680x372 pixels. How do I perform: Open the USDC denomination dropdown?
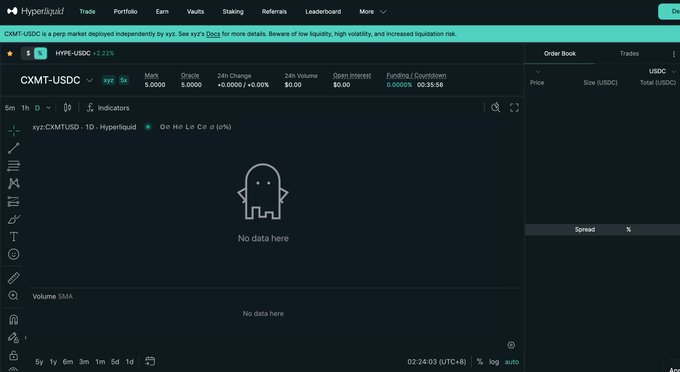pos(662,71)
